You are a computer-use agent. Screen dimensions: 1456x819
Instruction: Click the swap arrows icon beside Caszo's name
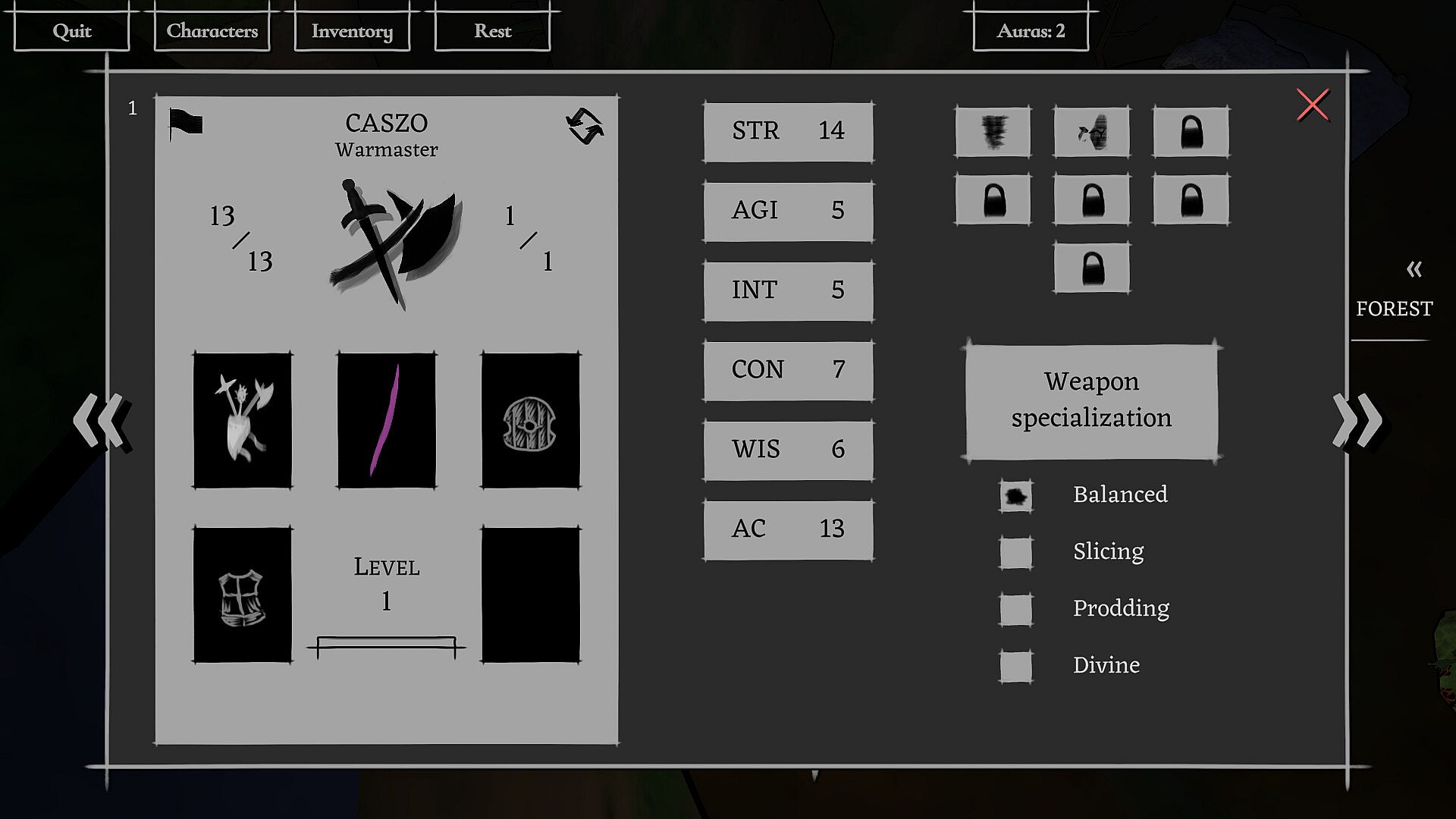pos(585,126)
